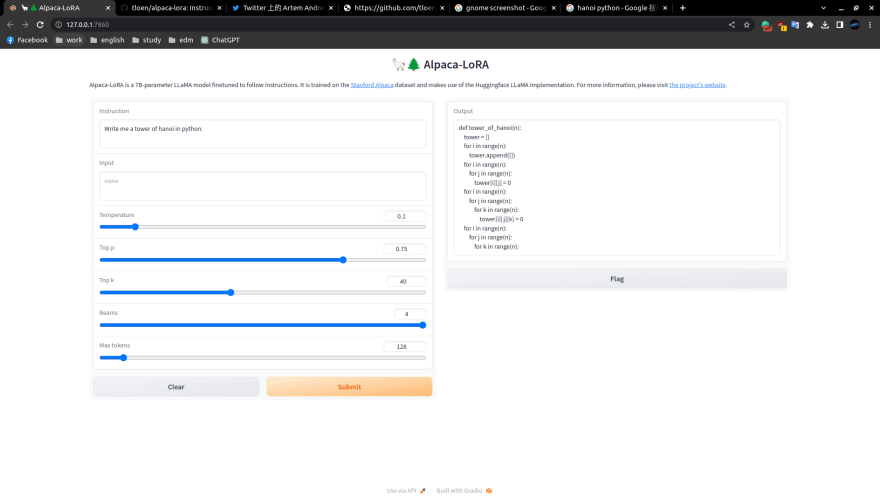The image size is (880, 503).
Task: Click the Clear button
Action: [176, 387]
